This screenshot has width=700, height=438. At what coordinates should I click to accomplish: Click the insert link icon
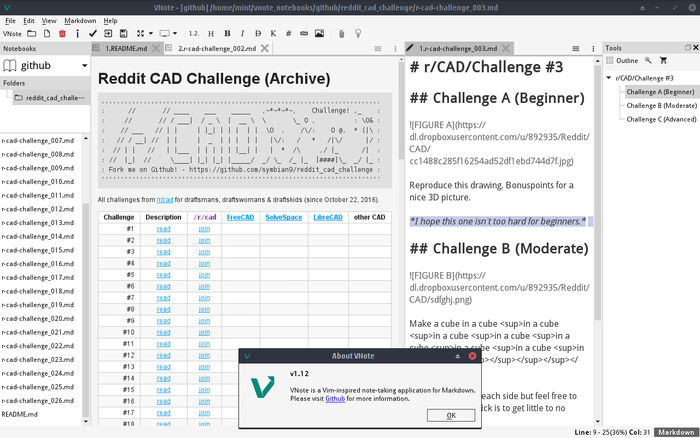point(304,33)
